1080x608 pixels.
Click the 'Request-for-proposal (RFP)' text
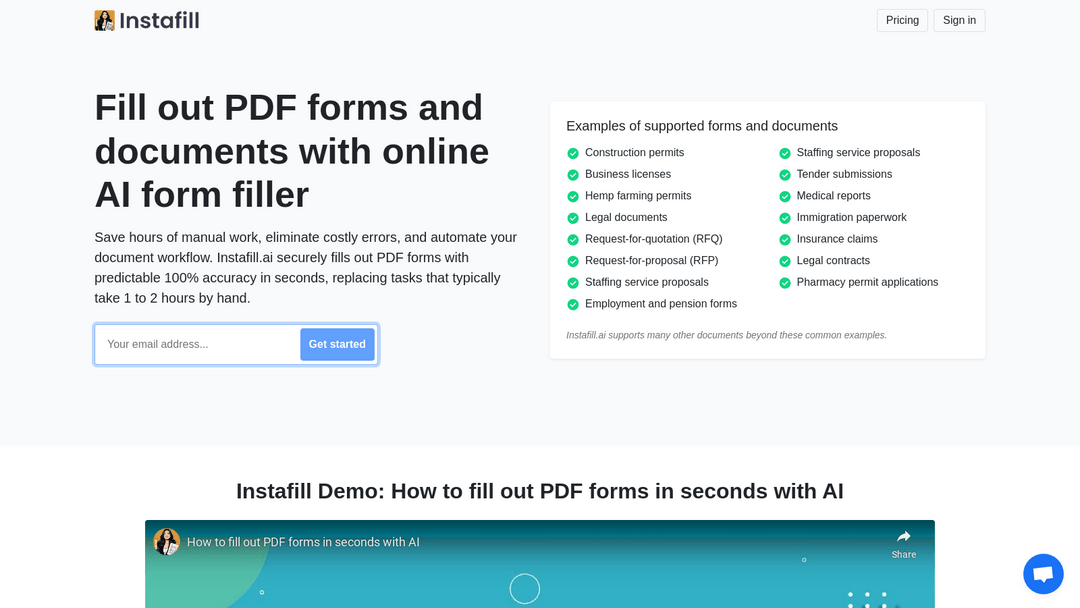[x=652, y=260]
